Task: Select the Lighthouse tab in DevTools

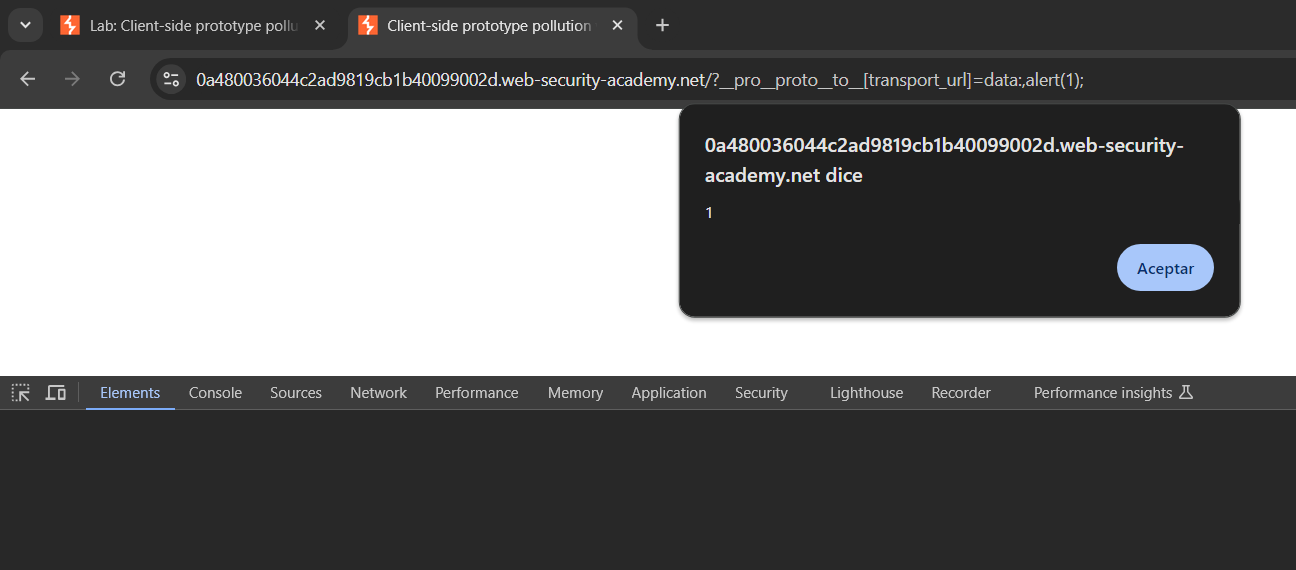Action: point(866,393)
